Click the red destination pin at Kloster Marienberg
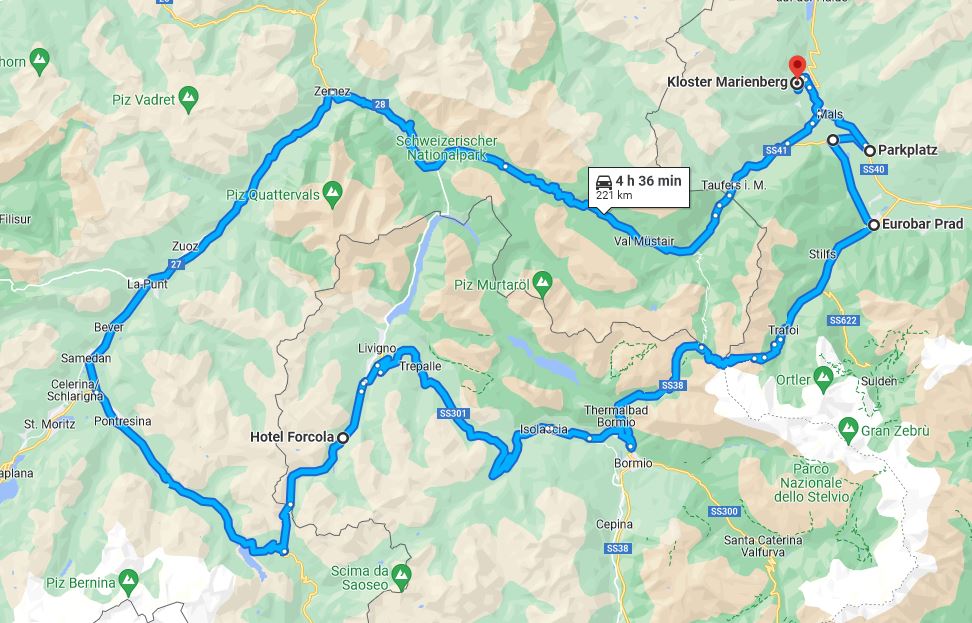The image size is (972, 623). click(797, 67)
